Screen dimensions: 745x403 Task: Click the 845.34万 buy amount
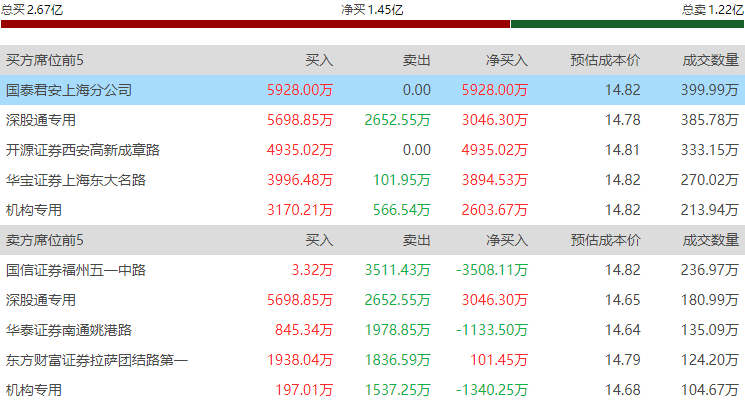304,330
